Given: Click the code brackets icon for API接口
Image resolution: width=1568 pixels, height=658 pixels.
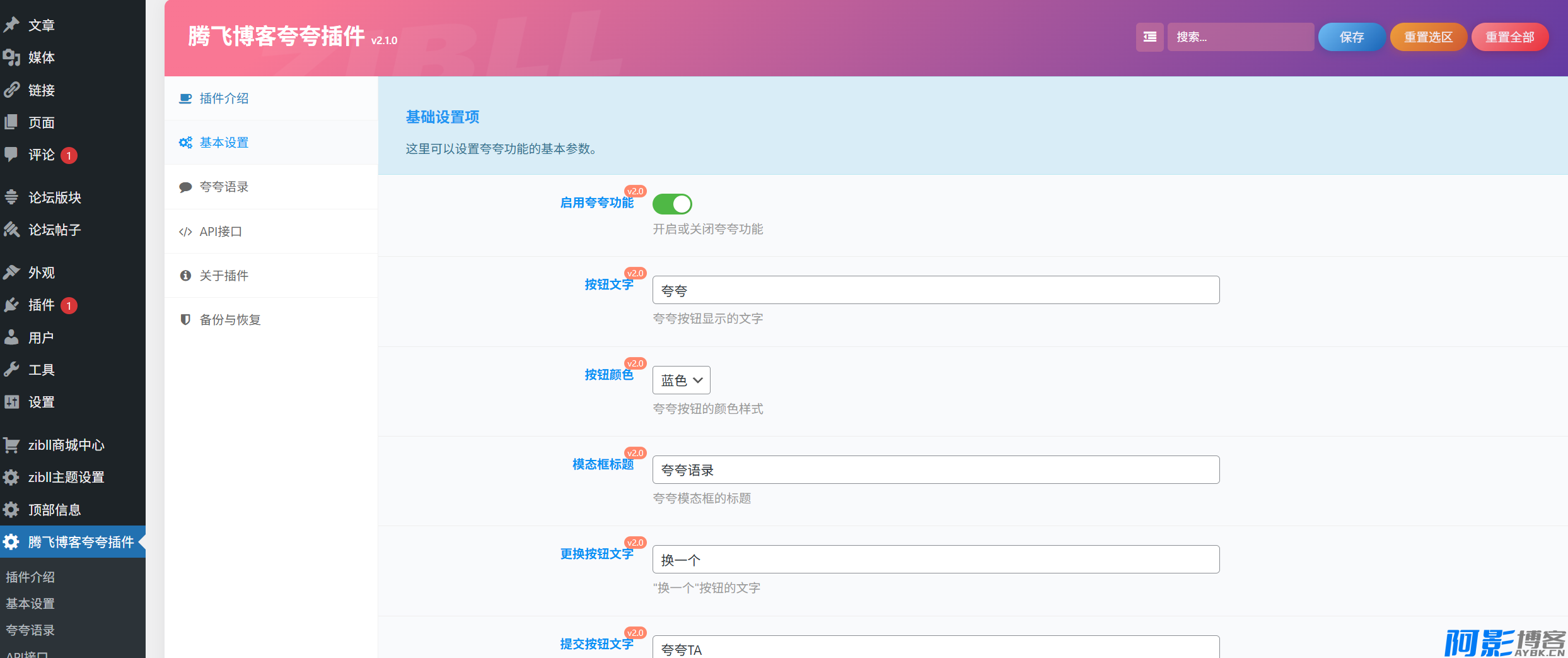Looking at the screenshot, I should click(x=185, y=232).
